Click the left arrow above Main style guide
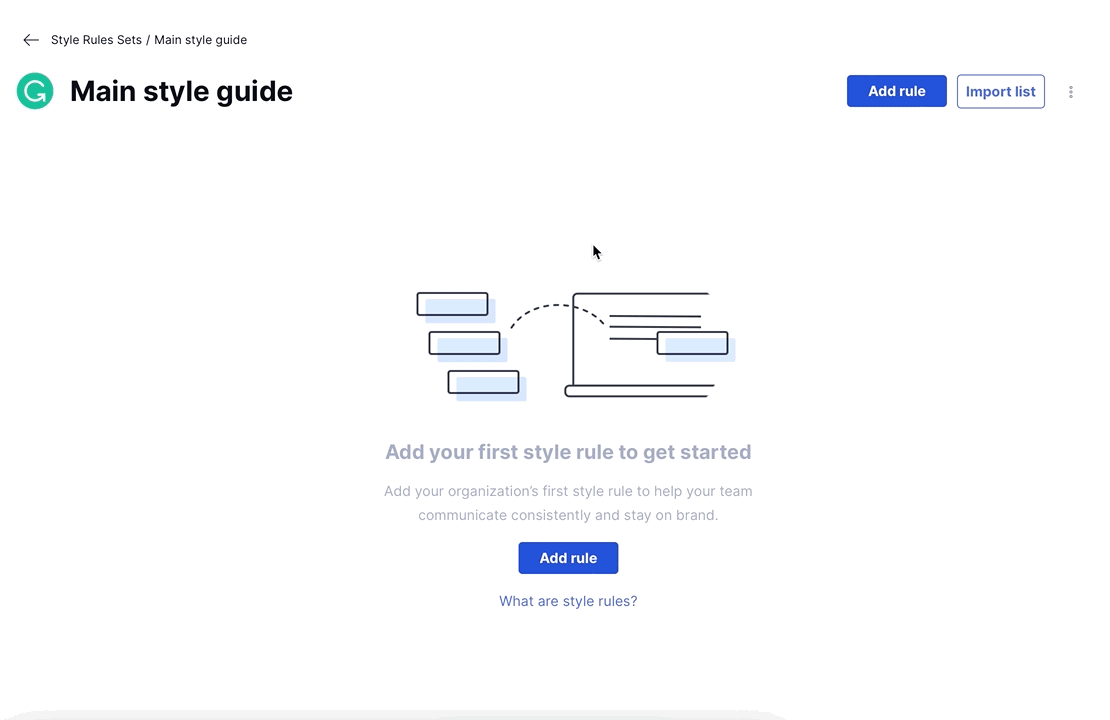The height and width of the screenshot is (720, 1110). pos(30,39)
